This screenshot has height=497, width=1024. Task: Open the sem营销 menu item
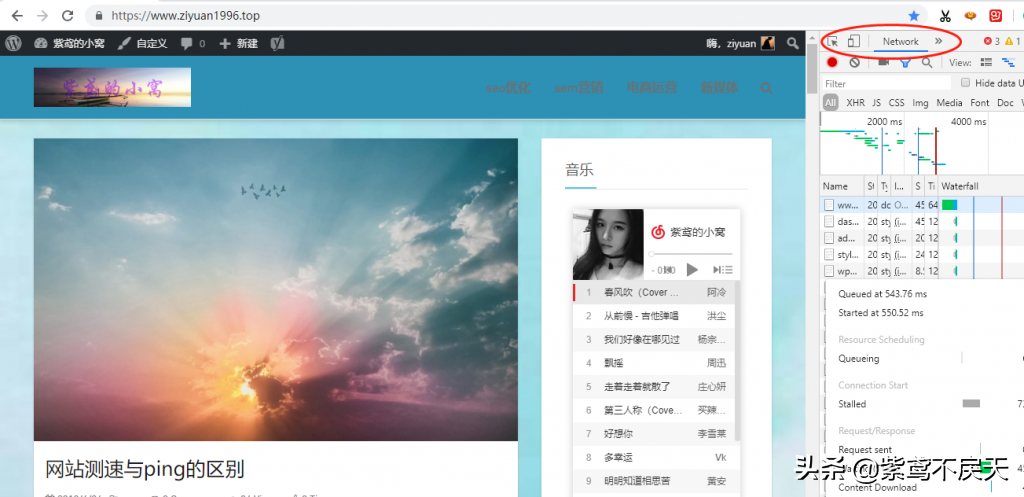[579, 88]
